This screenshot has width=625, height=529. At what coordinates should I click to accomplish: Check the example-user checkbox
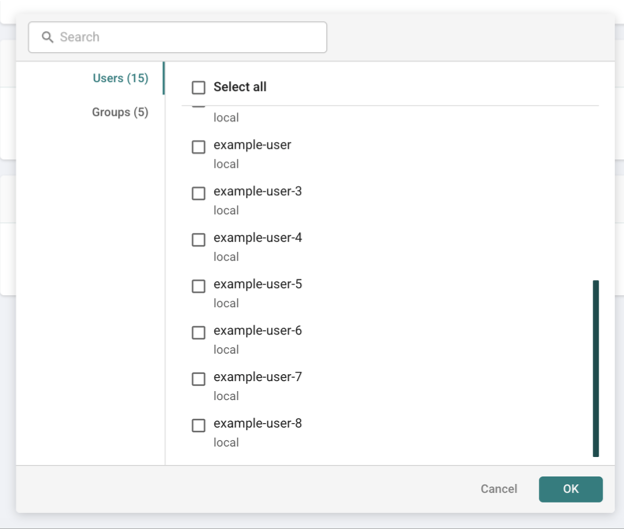tap(199, 147)
